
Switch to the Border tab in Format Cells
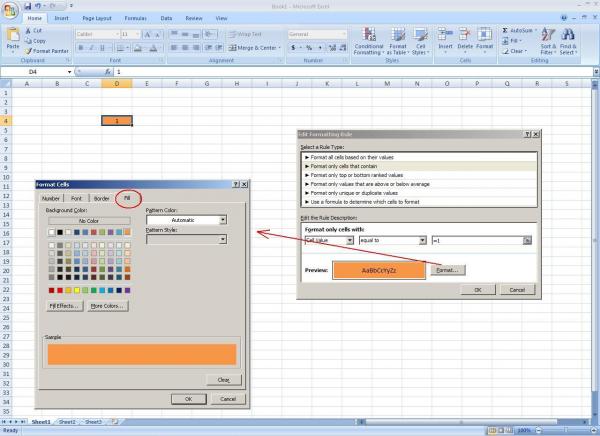101,198
